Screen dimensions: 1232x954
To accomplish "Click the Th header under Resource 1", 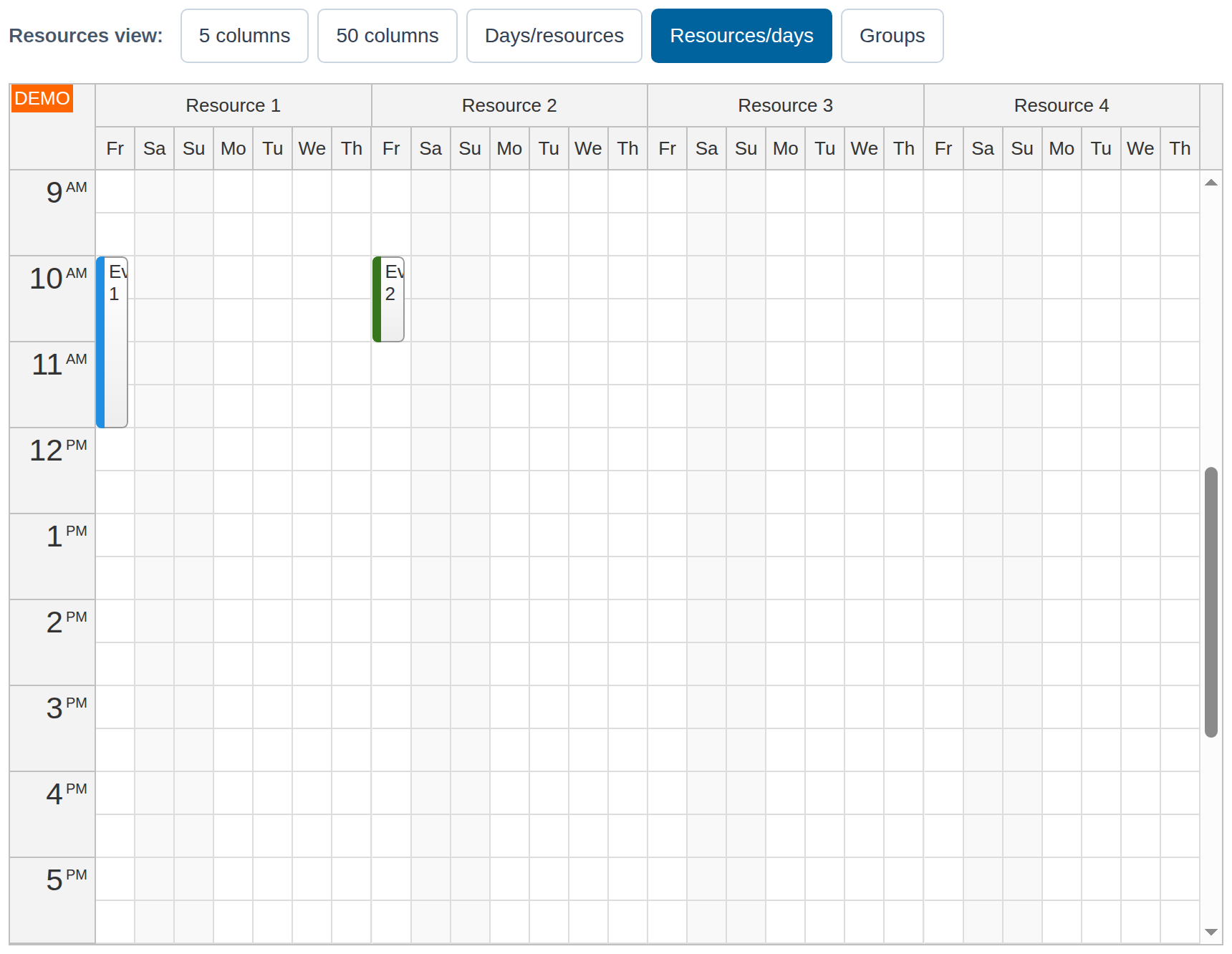I will tap(352, 148).
